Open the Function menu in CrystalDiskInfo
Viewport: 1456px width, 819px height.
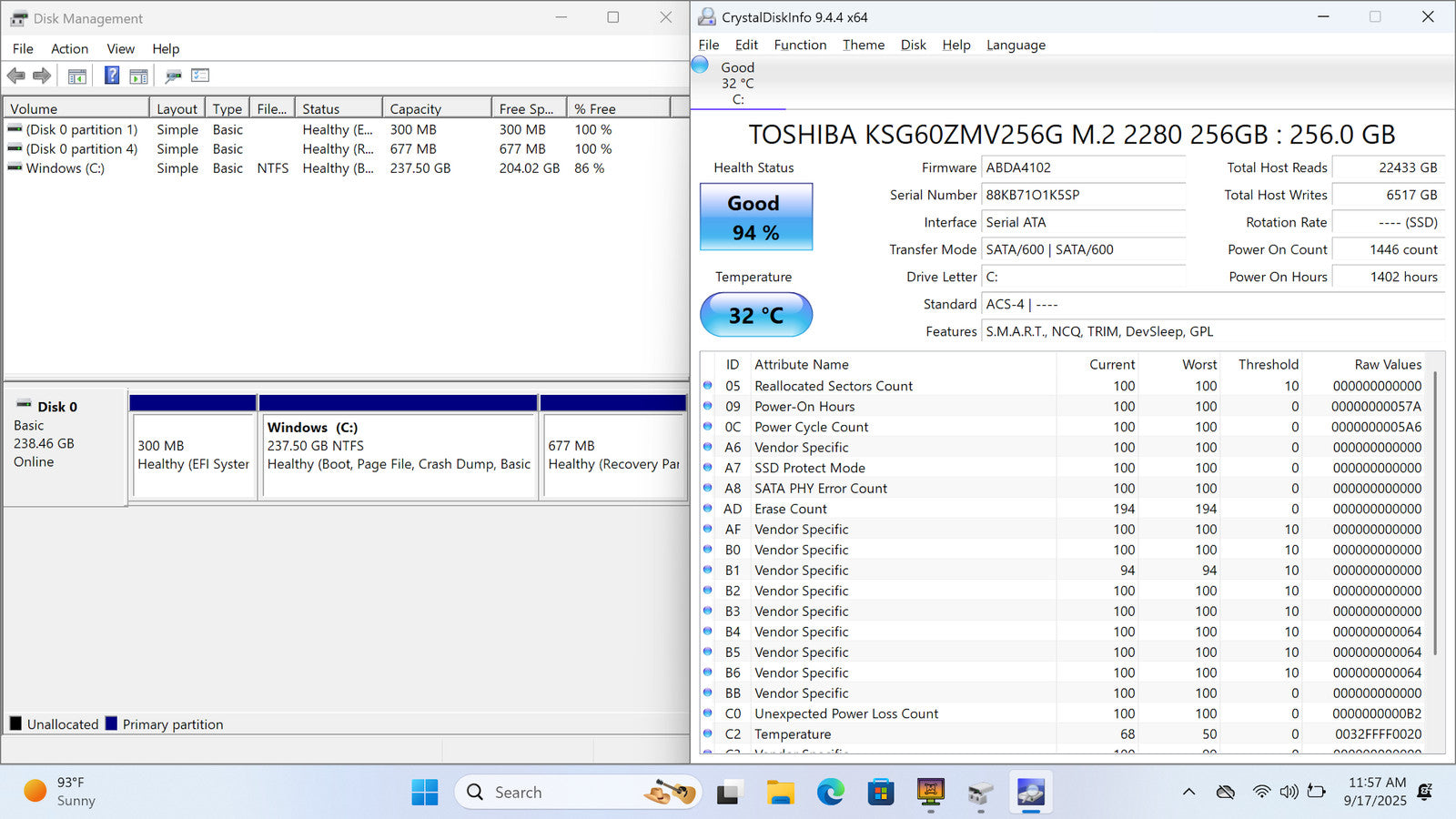click(800, 45)
